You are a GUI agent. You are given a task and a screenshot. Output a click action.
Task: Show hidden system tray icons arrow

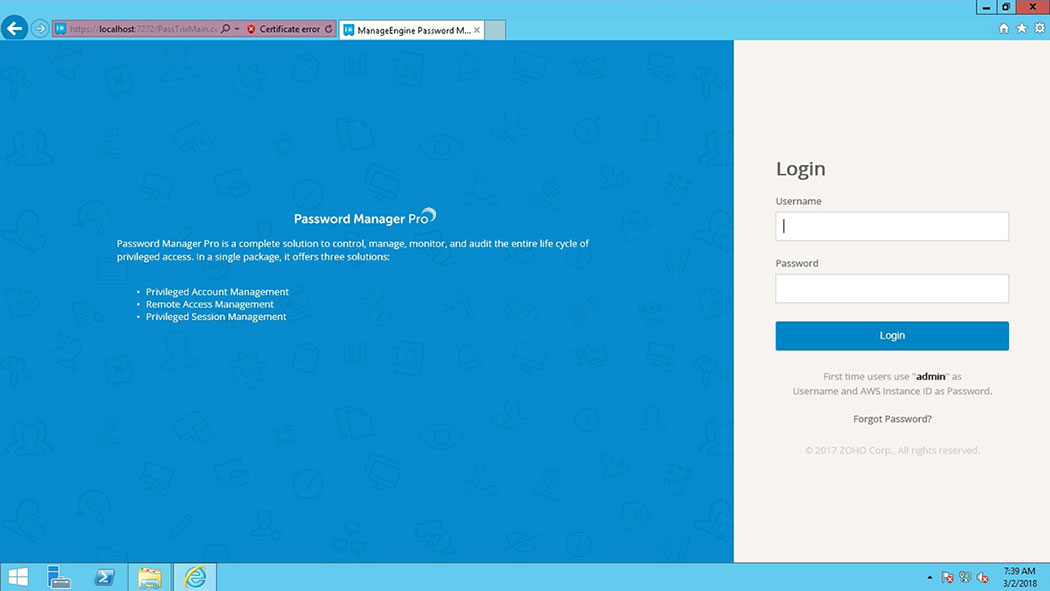click(x=929, y=577)
